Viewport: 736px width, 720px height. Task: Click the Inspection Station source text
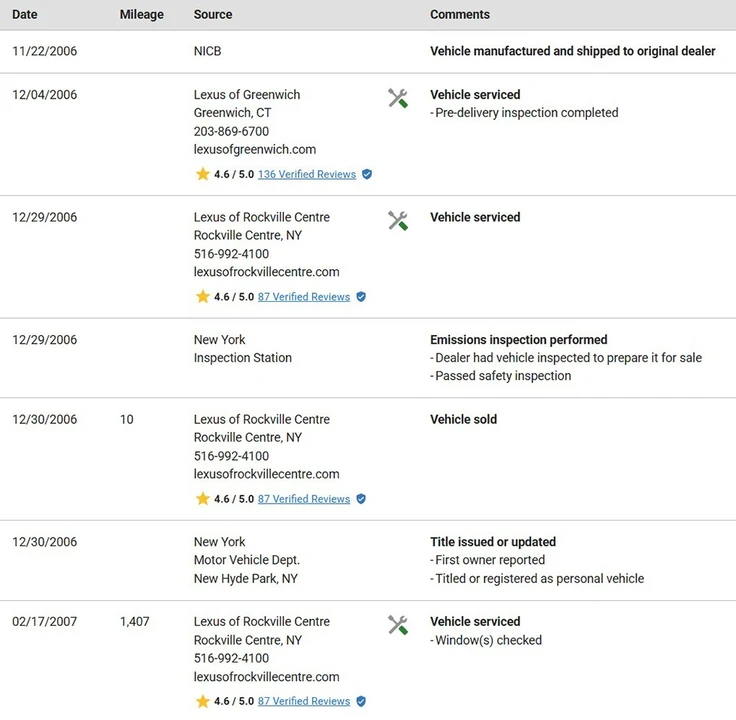point(243,358)
